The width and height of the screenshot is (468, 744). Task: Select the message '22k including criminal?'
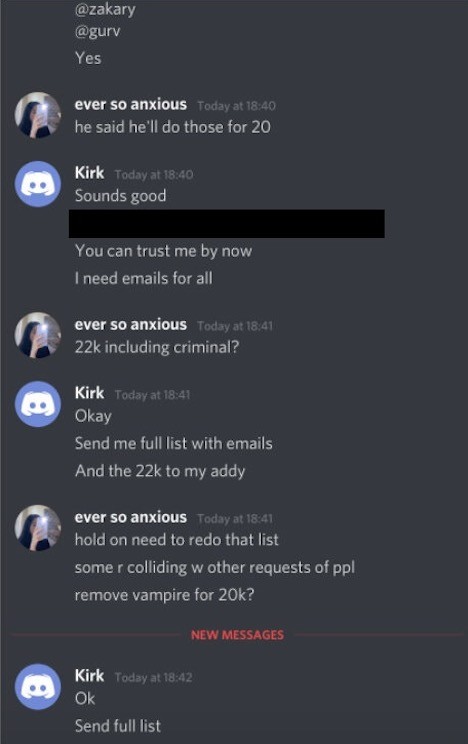157,347
